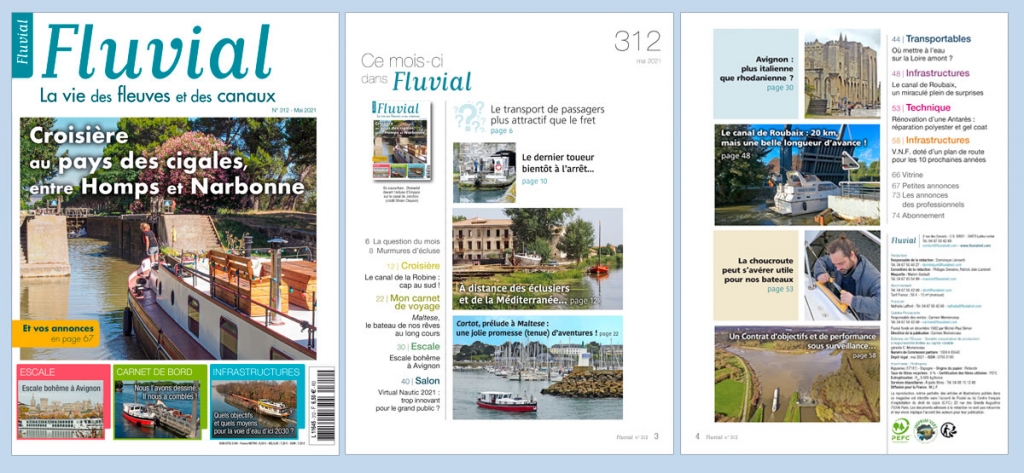Click the green PEFC logo
This screenshot has height=473, width=1024.
pyautogui.click(x=900, y=430)
